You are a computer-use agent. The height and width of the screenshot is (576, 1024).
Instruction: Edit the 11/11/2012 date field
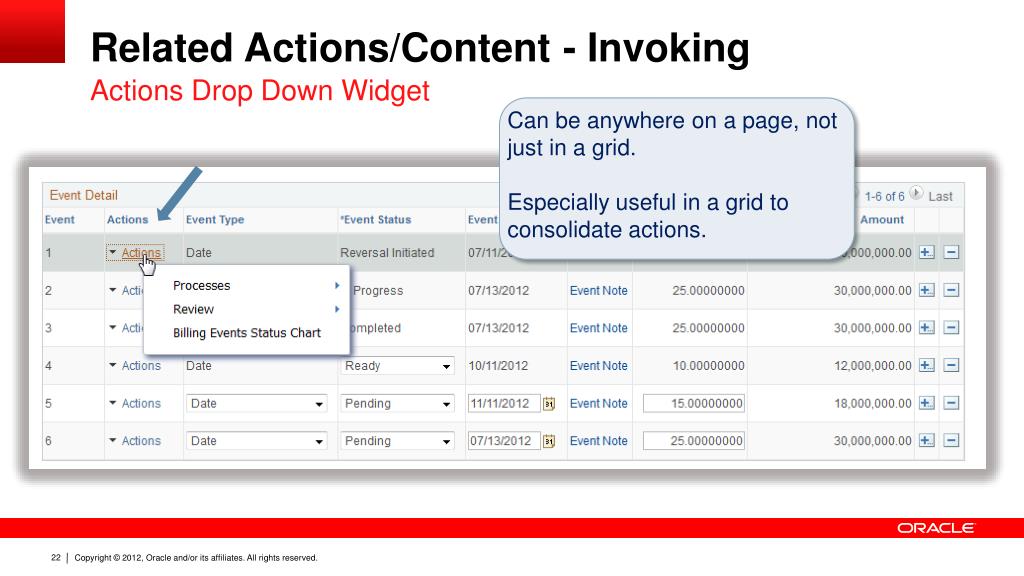click(x=504, y=404)
